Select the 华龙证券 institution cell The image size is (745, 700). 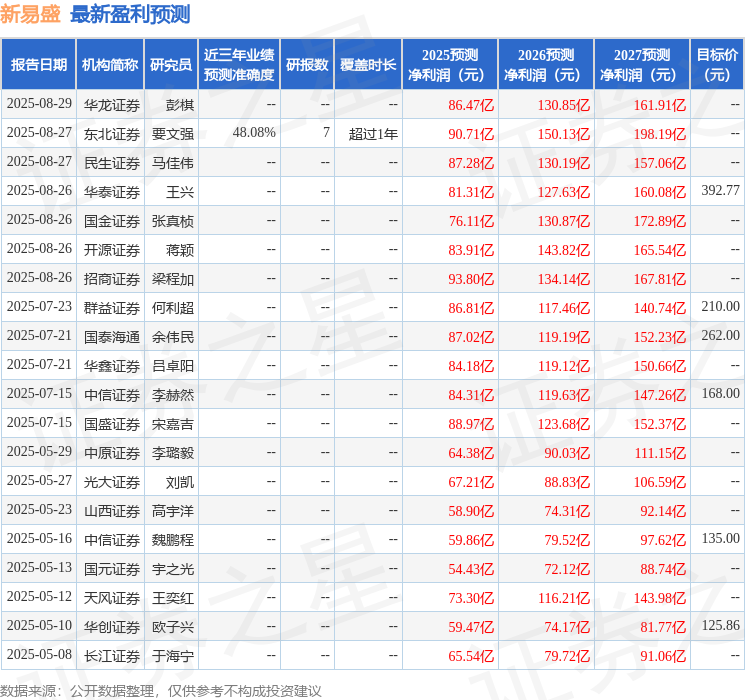[112, 105]
